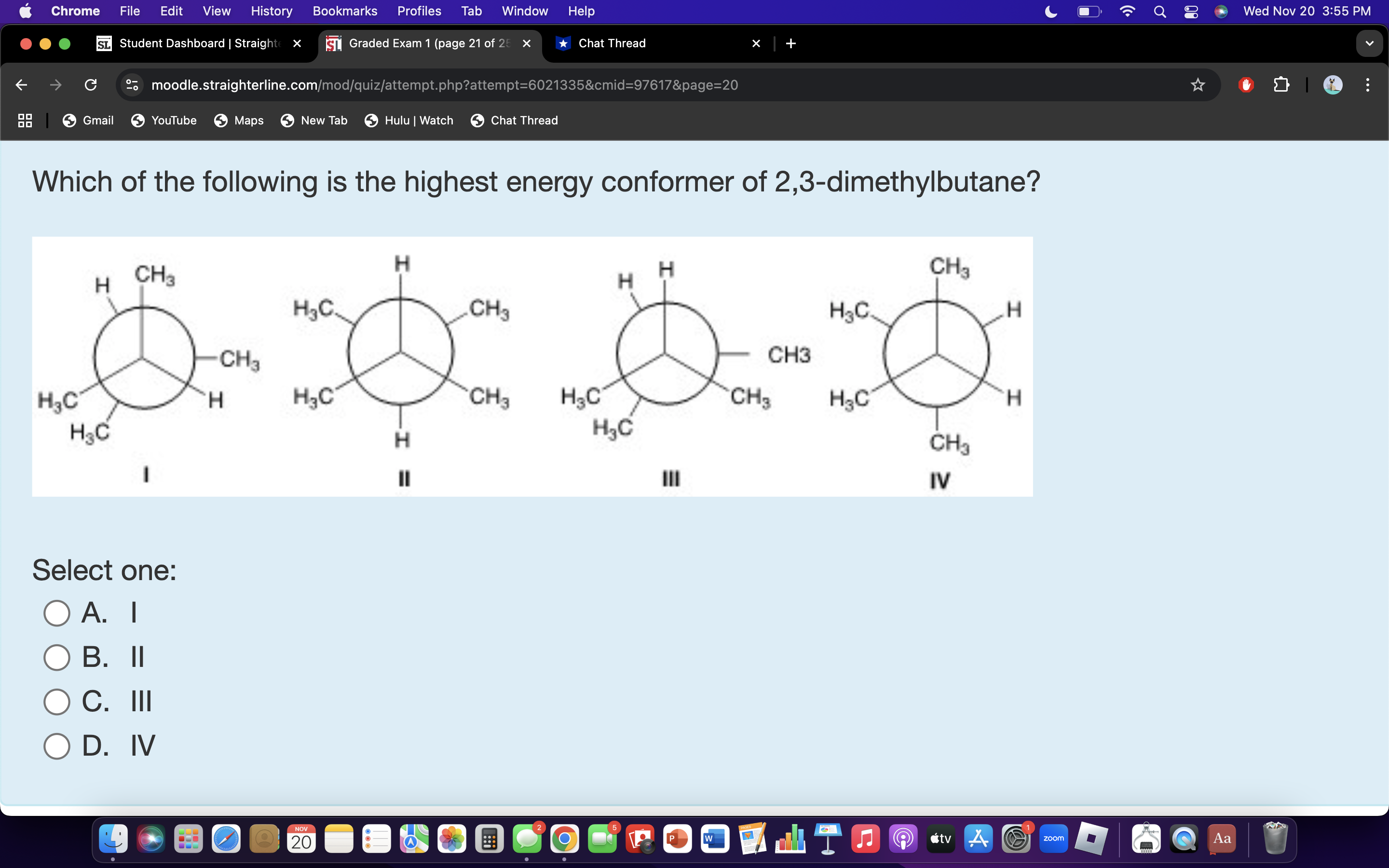Image resolution: width=1389 pixels, height=868 pixels.
Task: Select answer D radio button
Action: point(57,746)
